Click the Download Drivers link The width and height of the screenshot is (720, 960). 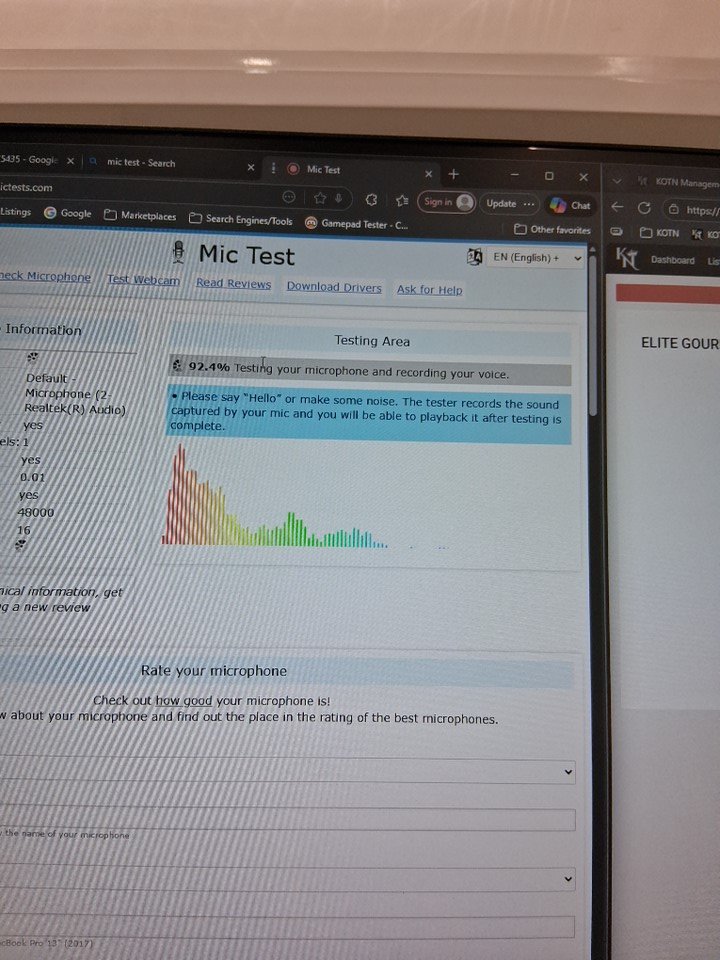334,287
